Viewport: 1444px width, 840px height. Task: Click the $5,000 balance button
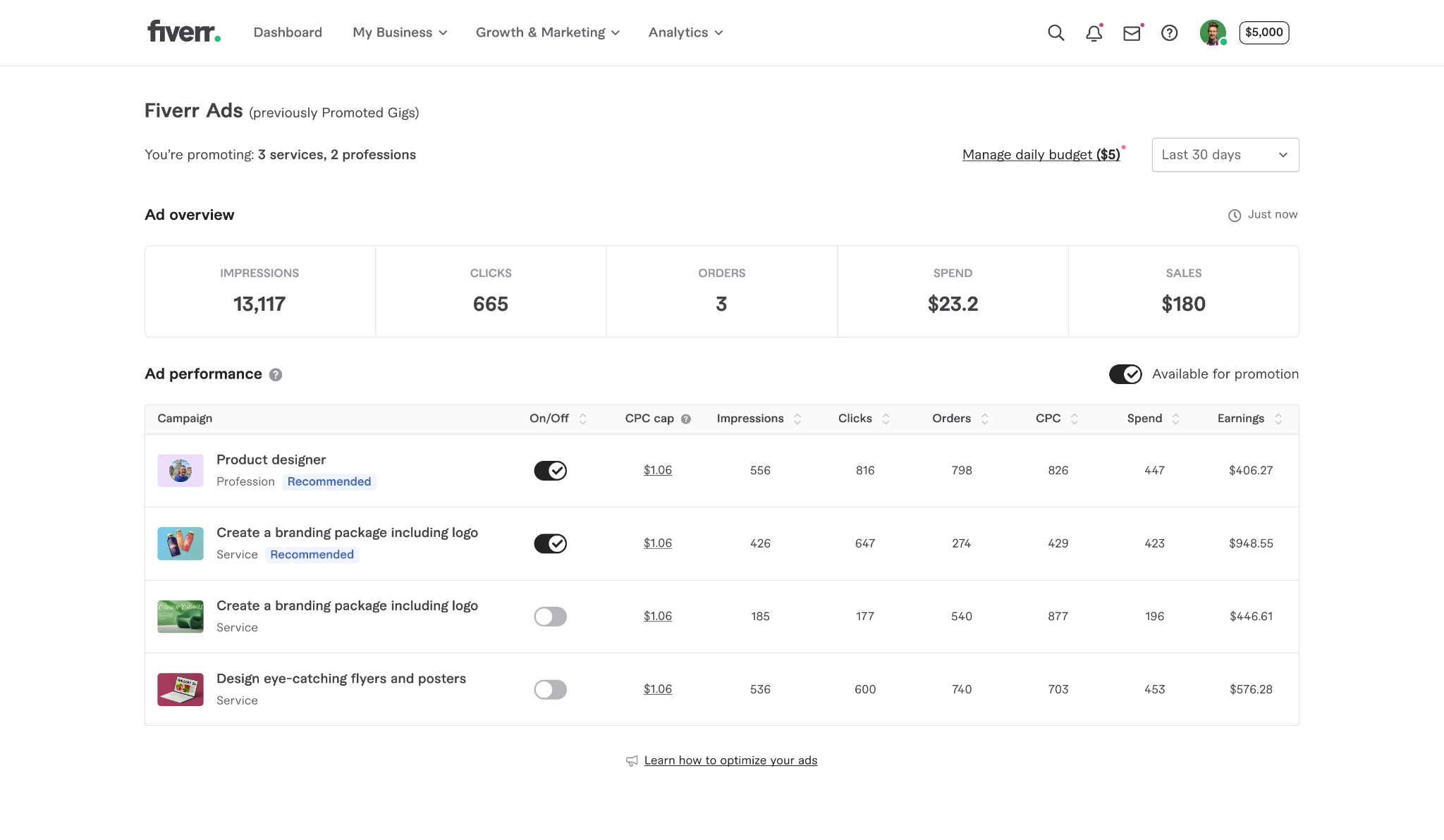coord(1263,32)
